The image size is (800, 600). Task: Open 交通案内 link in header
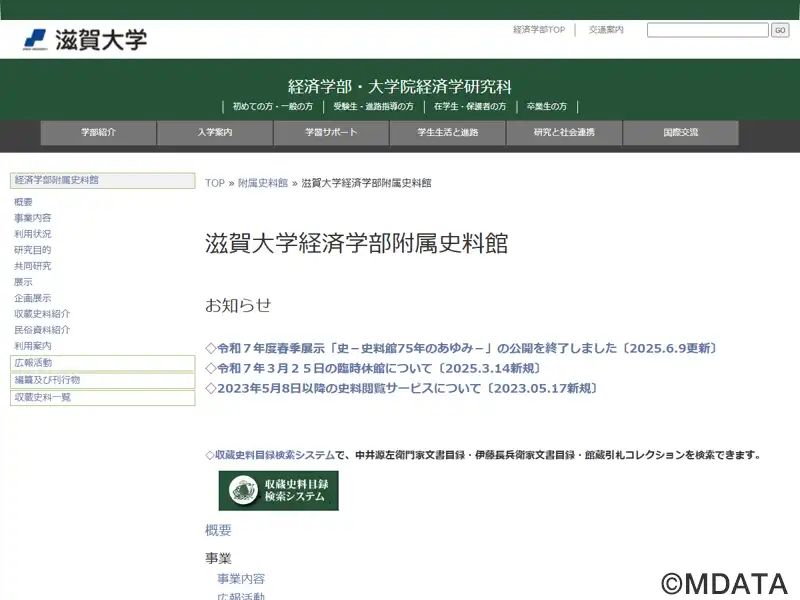(606, 30)
